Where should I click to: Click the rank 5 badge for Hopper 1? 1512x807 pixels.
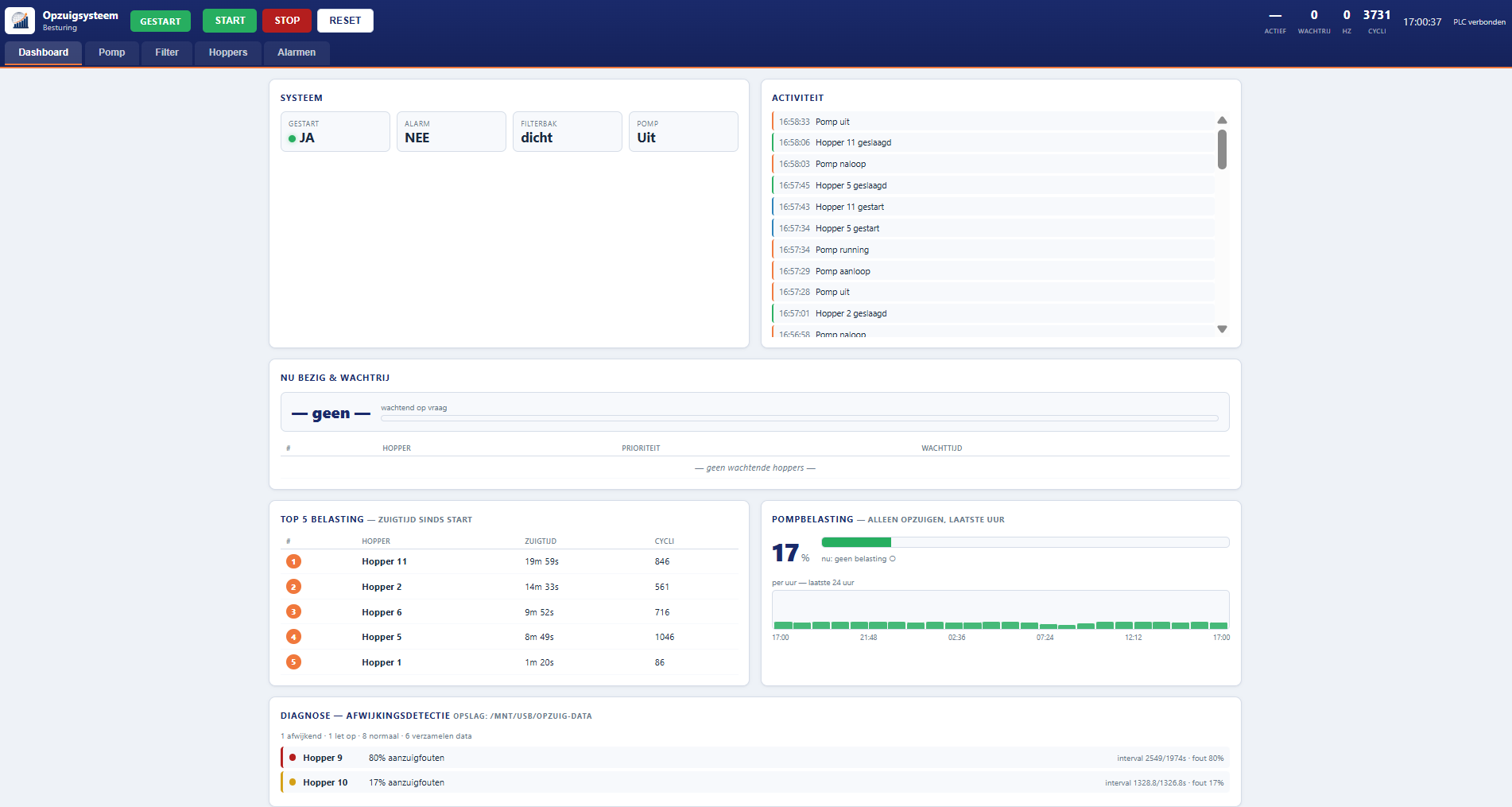coord(293,662)
